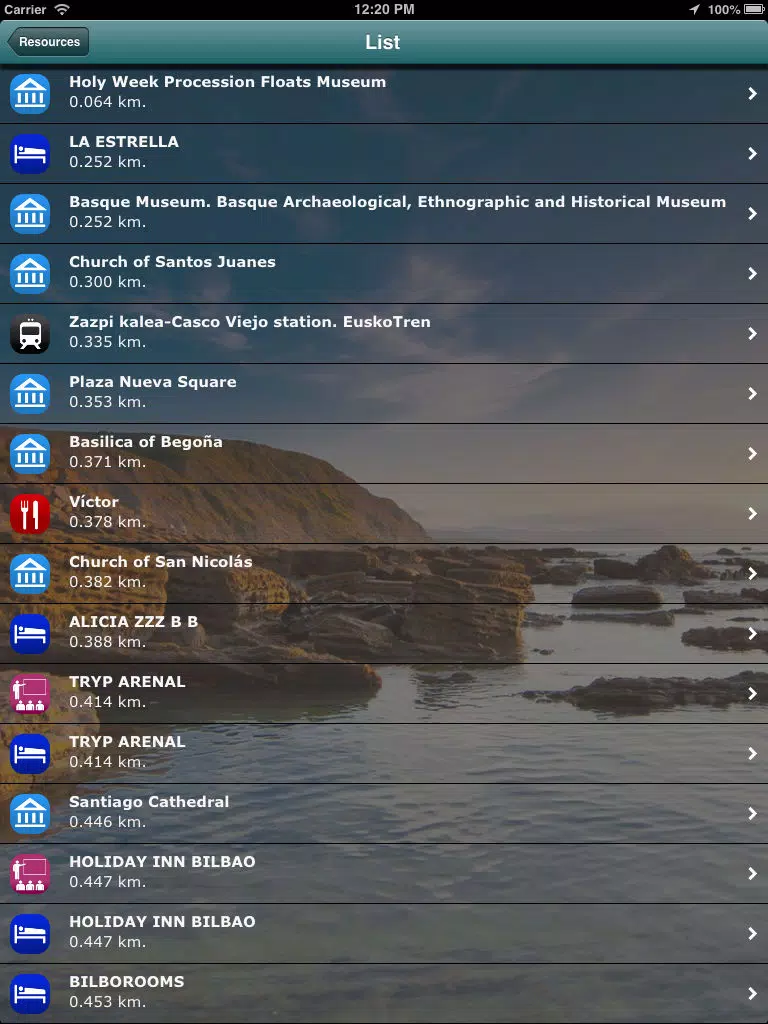Screen dimensions: 768x1024
Task: Tap the '0.446 km.' distance text
Action: (108, 822)
